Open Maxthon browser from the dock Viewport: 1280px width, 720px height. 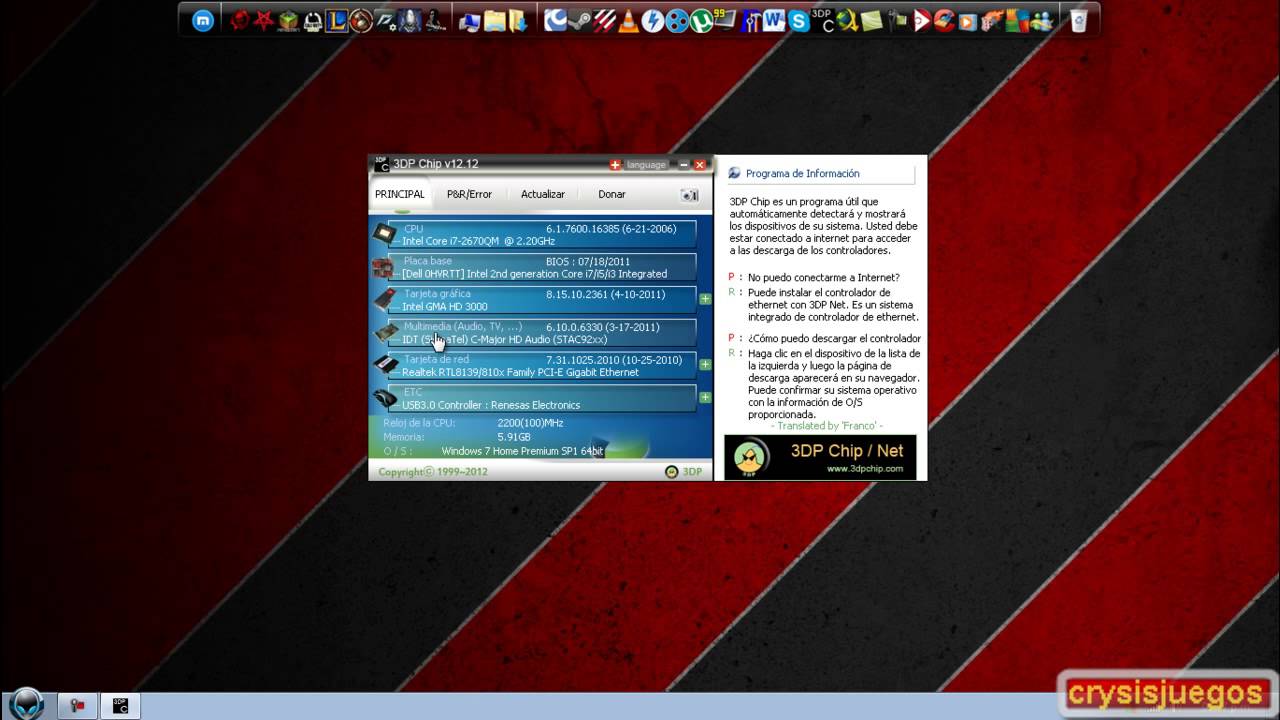click(203, 20)
